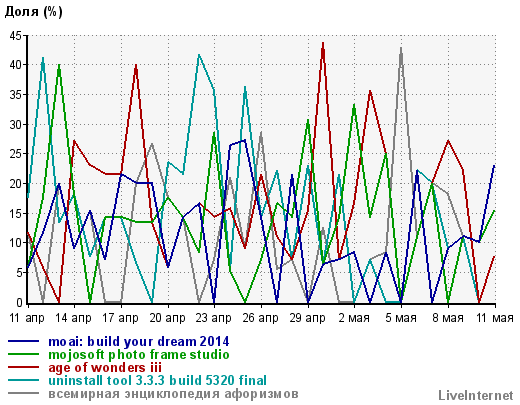The height and width of the screenshot is (405, 520).
Task: Click the 'mojosoft photo frame studio' legend label
Action: click(139, 355)
